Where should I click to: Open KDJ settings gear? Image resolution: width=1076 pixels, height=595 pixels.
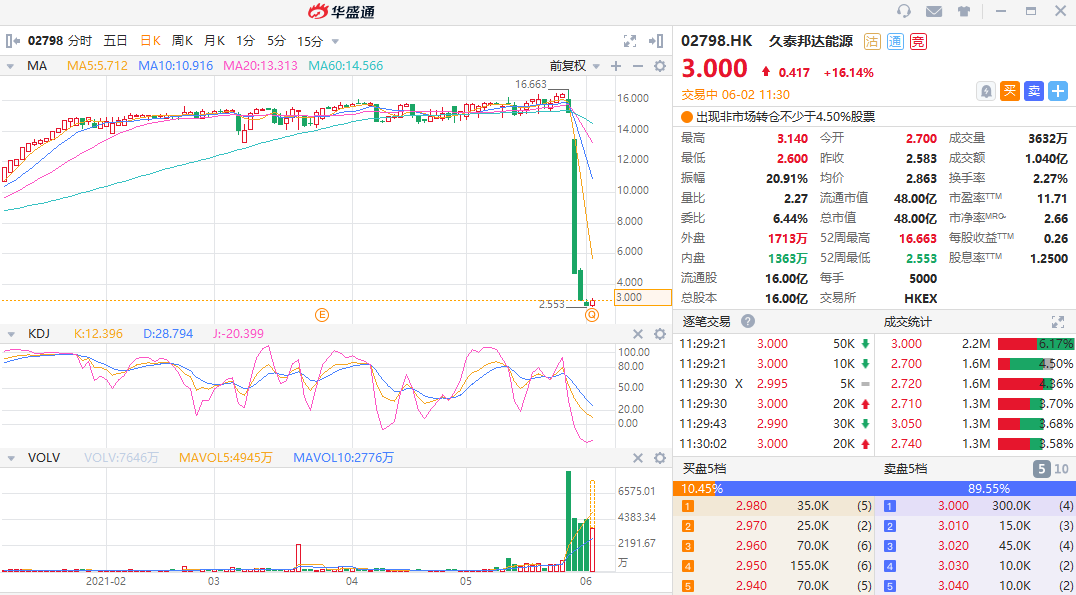point(660,334)
